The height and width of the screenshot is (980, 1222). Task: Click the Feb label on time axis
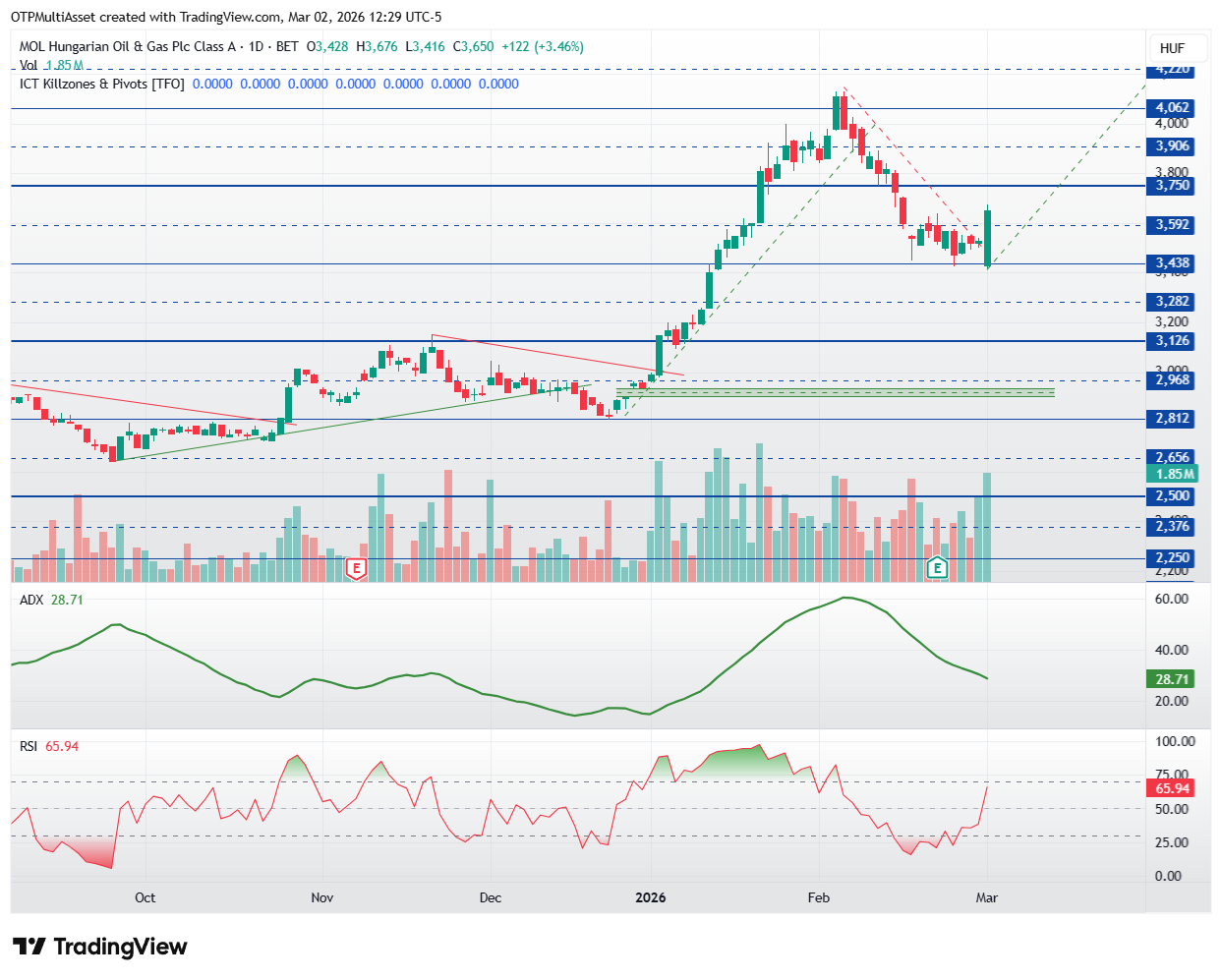819,897
